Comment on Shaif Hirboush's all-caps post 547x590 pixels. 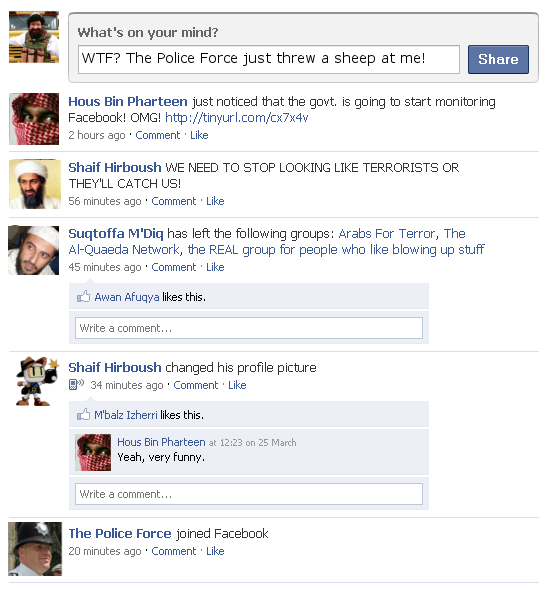coord(173,201)
